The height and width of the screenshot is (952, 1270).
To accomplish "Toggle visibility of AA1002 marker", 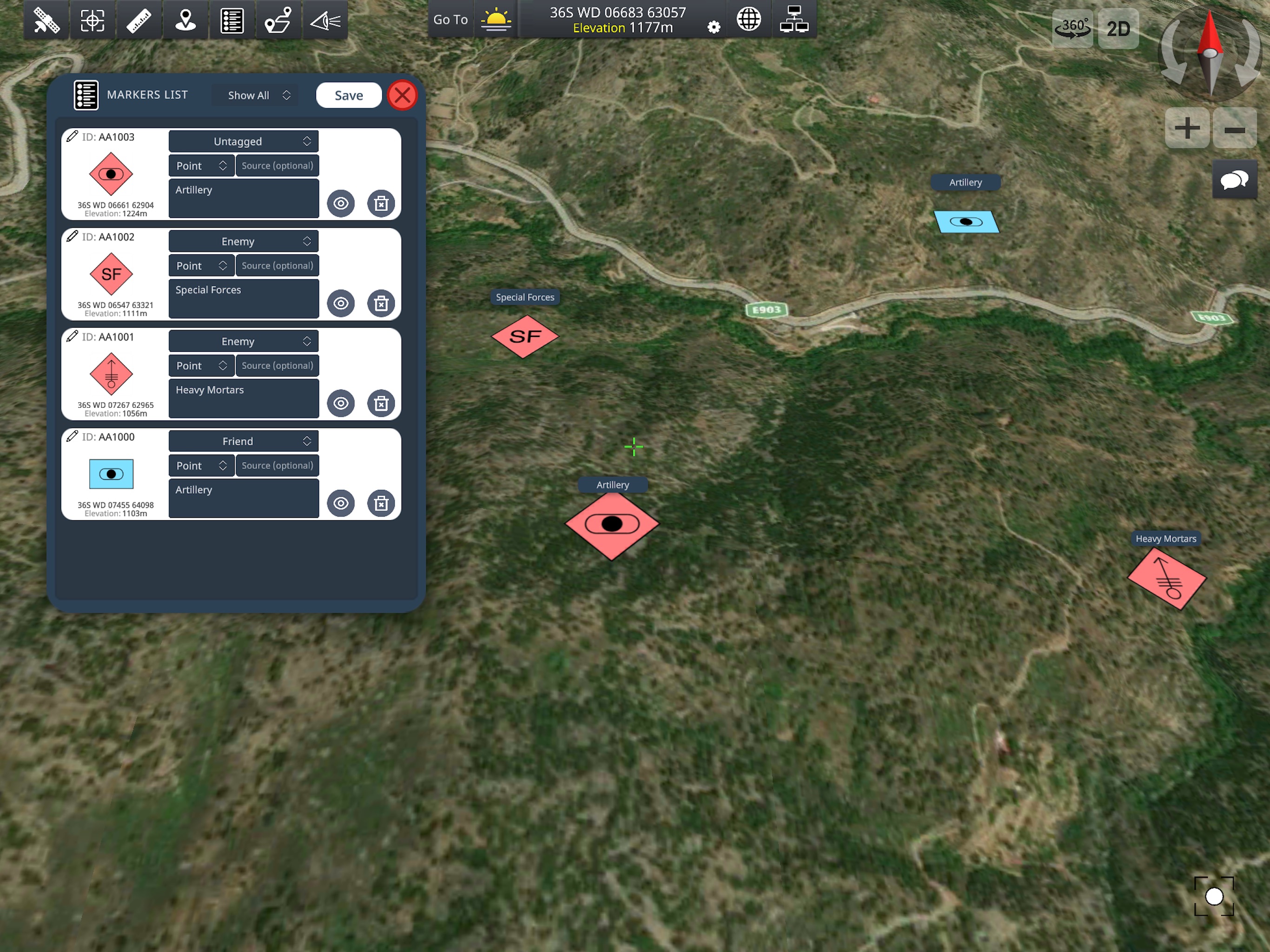I will point(342,303).
